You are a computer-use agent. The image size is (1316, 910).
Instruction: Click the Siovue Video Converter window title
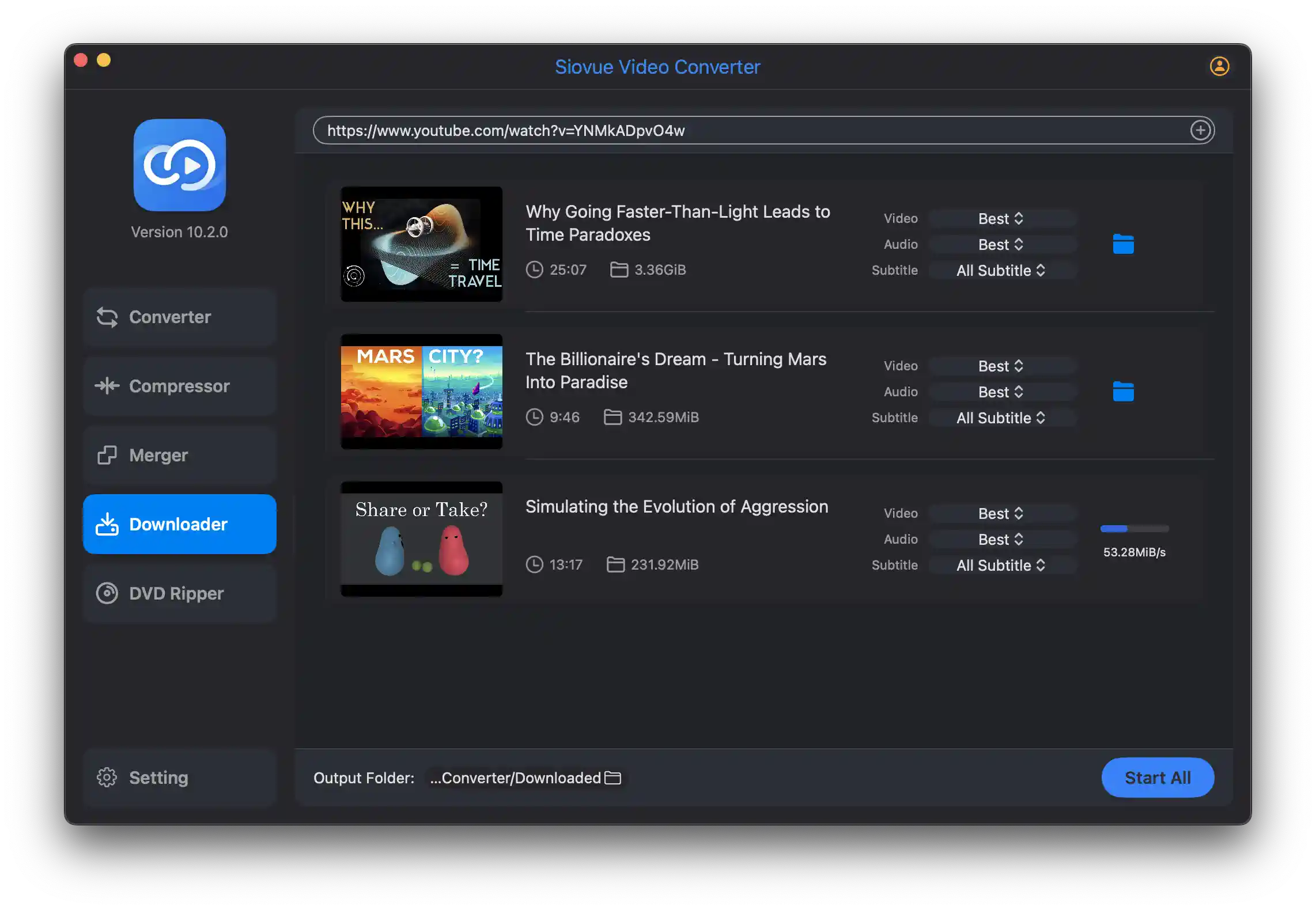657,67
